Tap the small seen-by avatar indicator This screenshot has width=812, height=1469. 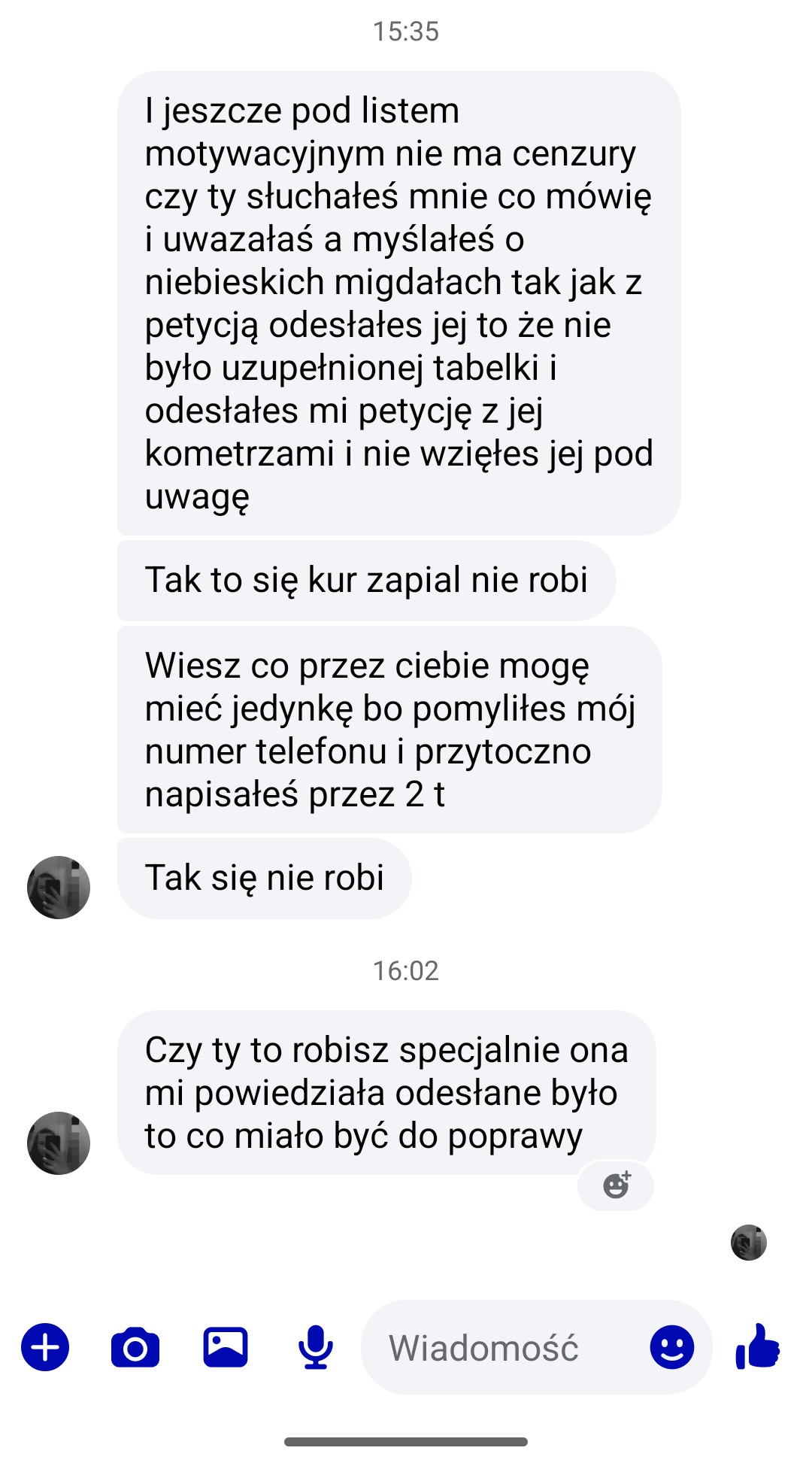(x=748, y=1242)
